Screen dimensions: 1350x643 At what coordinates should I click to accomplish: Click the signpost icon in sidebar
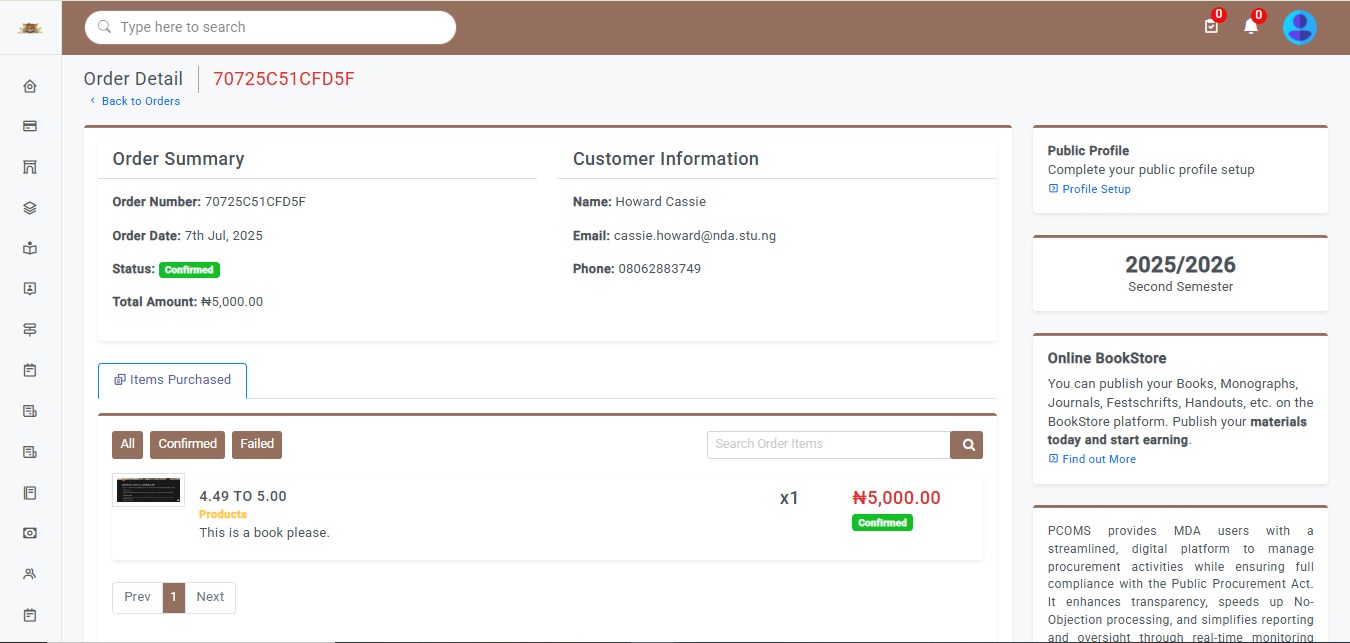click(x=30, y=330)
